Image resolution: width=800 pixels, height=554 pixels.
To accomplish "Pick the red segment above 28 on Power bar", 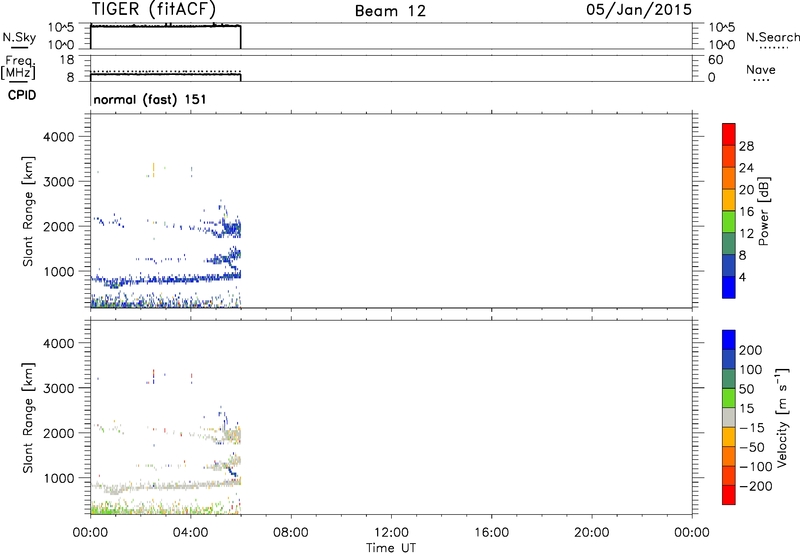I will tap(729, 134).
